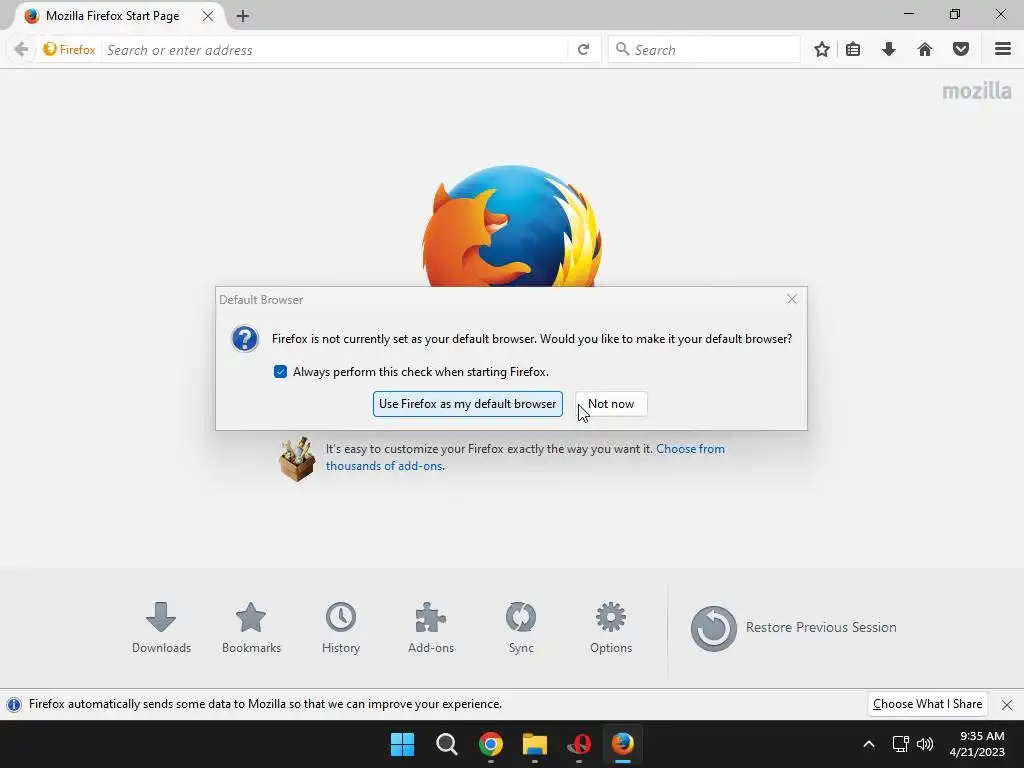Open File Explorer from taskbar
This screenshot has width=1024, height=768.
[534, 744]
